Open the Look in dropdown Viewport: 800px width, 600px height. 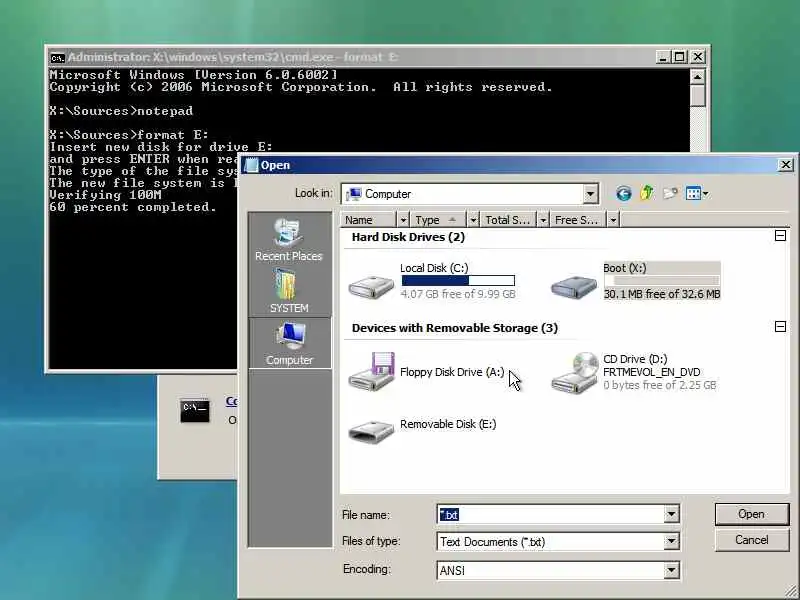click(590, 194)
